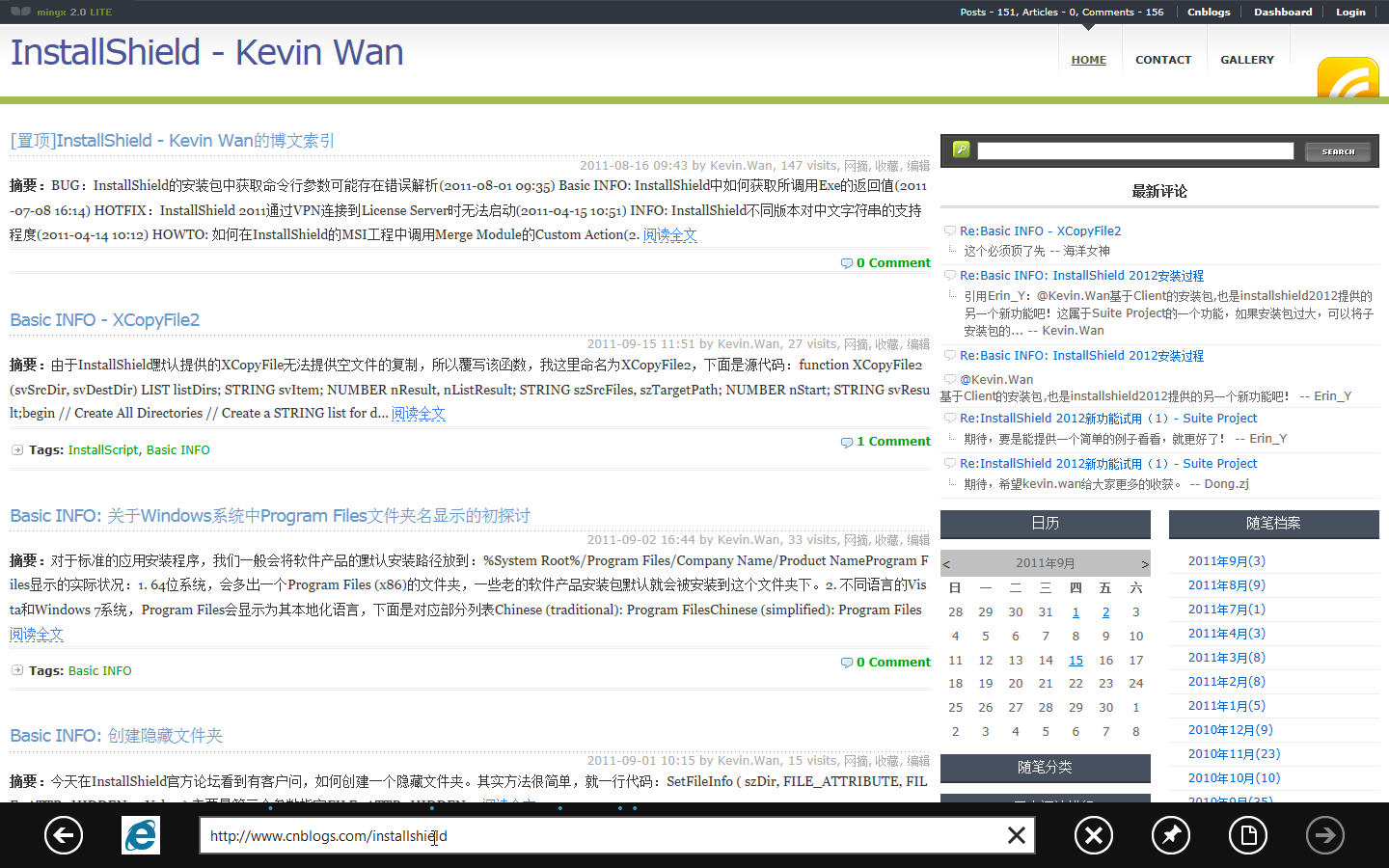Click the 最新评论 heading

pyautogui.click(x=1159, y=192)
